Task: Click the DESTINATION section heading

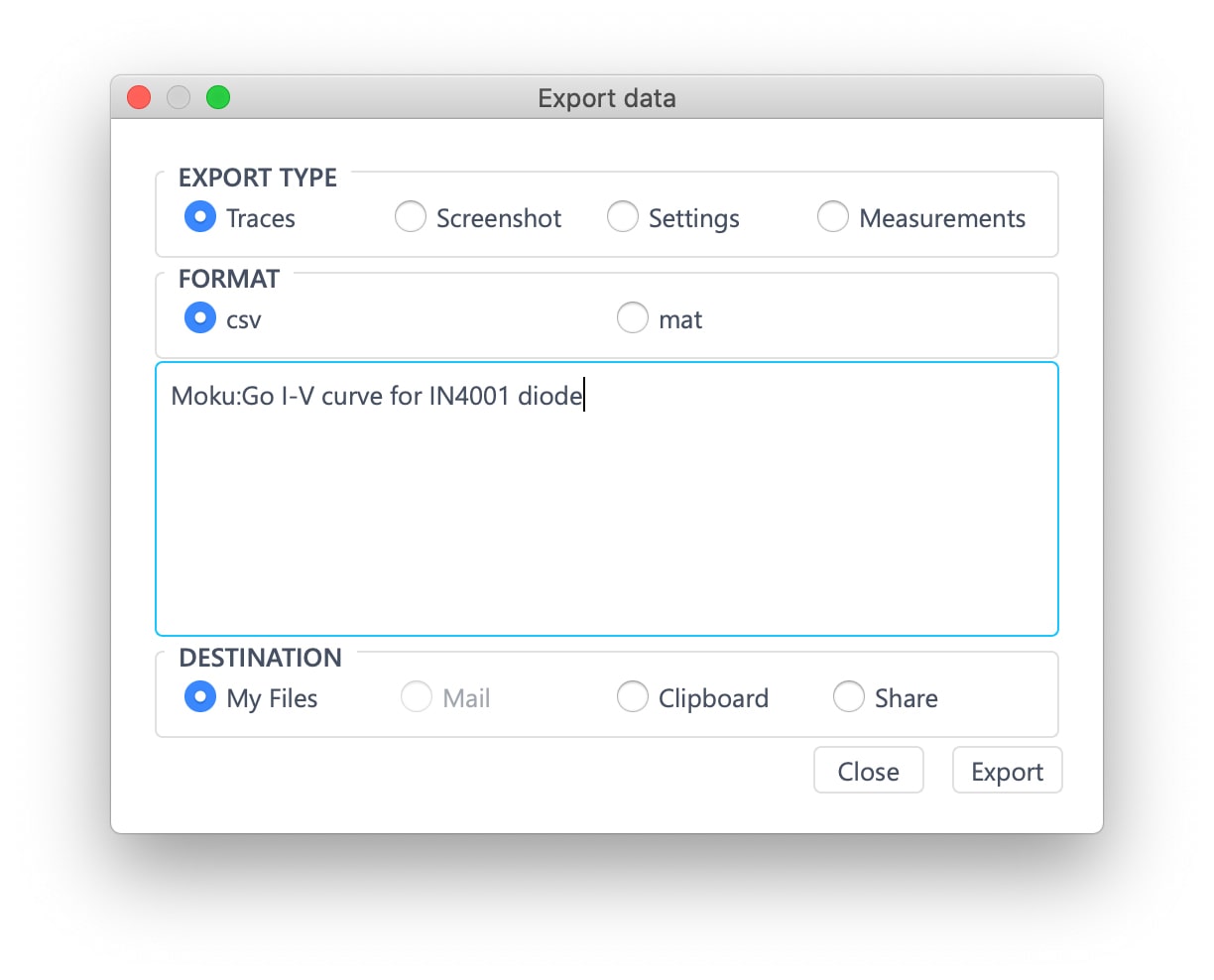Action: pos(260,658)
